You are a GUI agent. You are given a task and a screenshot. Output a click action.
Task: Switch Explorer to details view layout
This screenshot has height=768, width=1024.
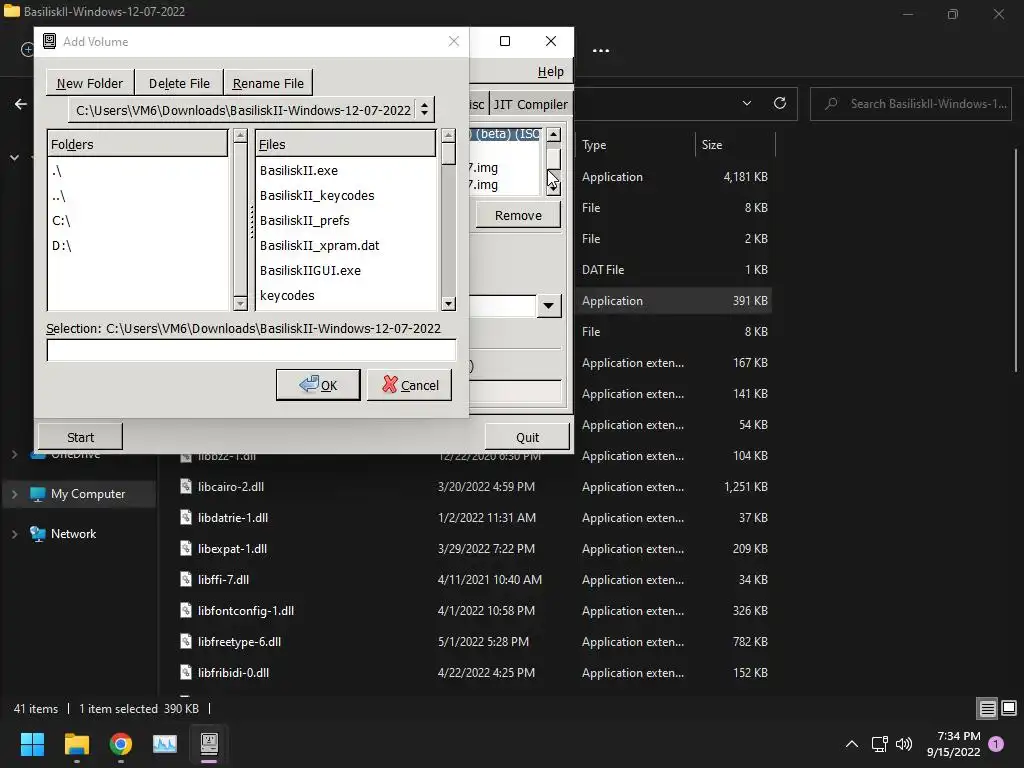pos(987,708)
